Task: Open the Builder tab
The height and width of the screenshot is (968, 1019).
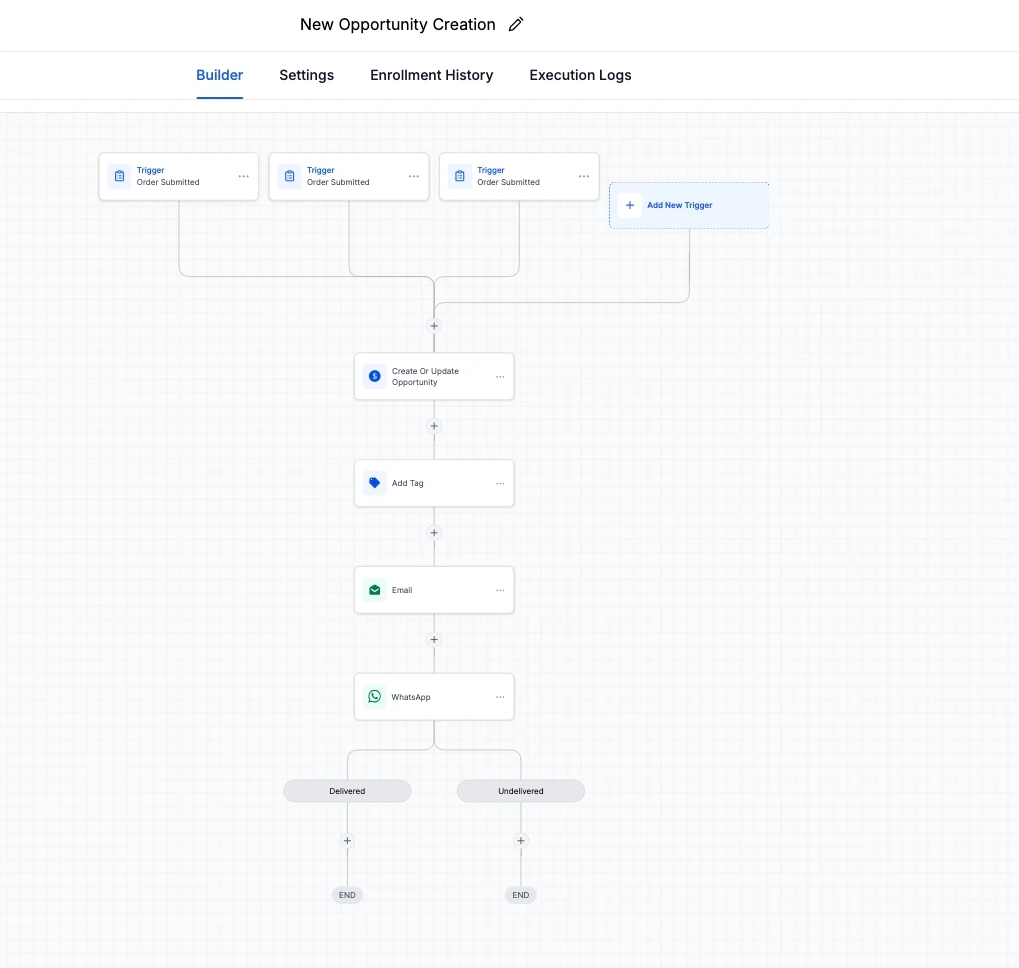Action: point(220,75)
